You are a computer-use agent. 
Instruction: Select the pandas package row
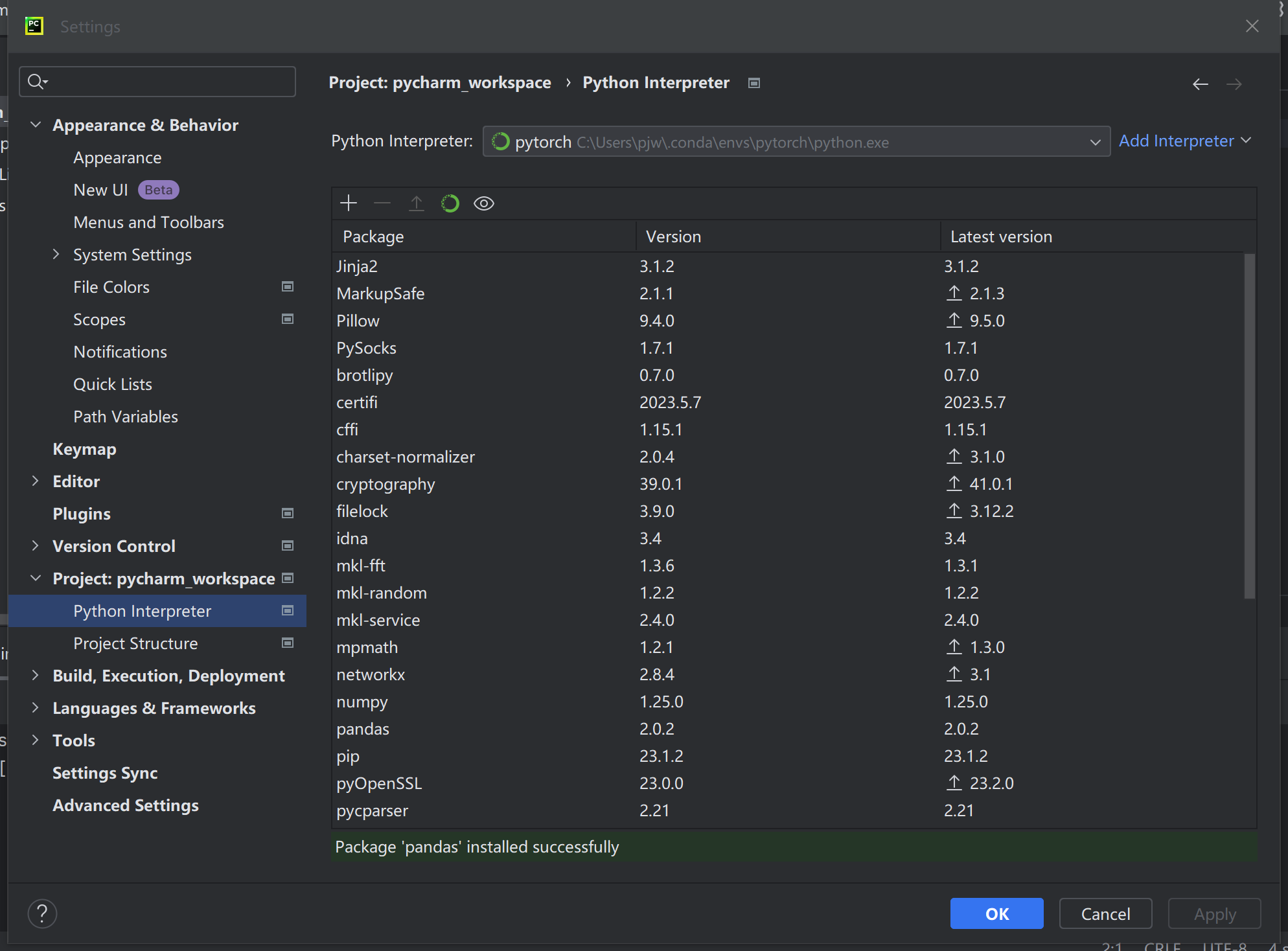click(x=788, y=729)
